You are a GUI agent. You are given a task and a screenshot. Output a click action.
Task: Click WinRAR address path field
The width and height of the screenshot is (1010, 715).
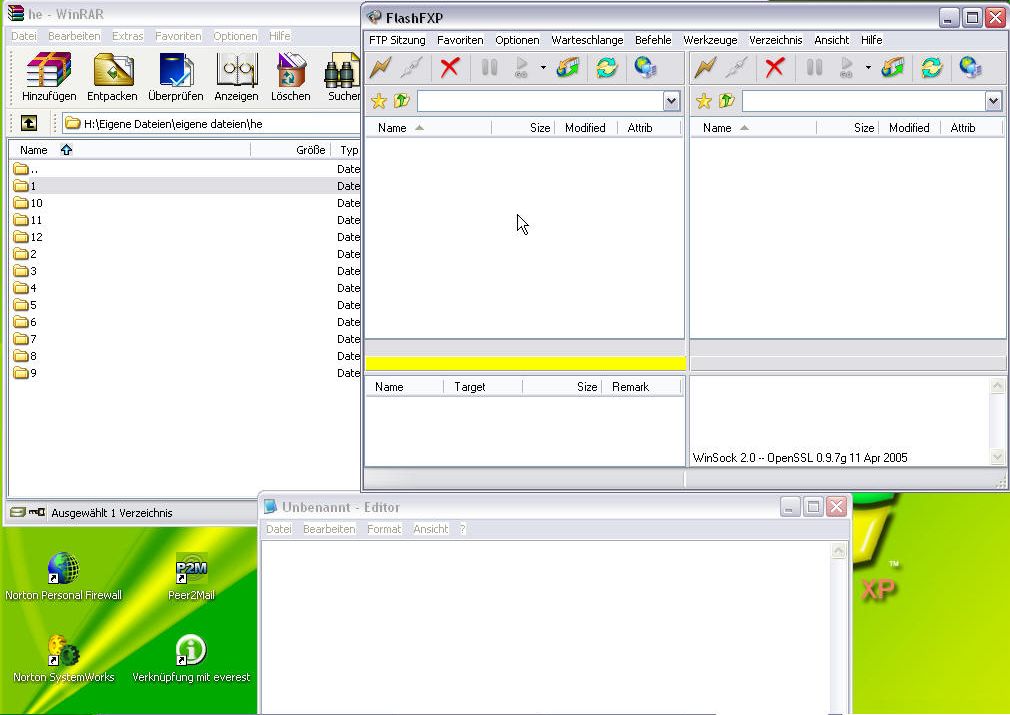211,123
